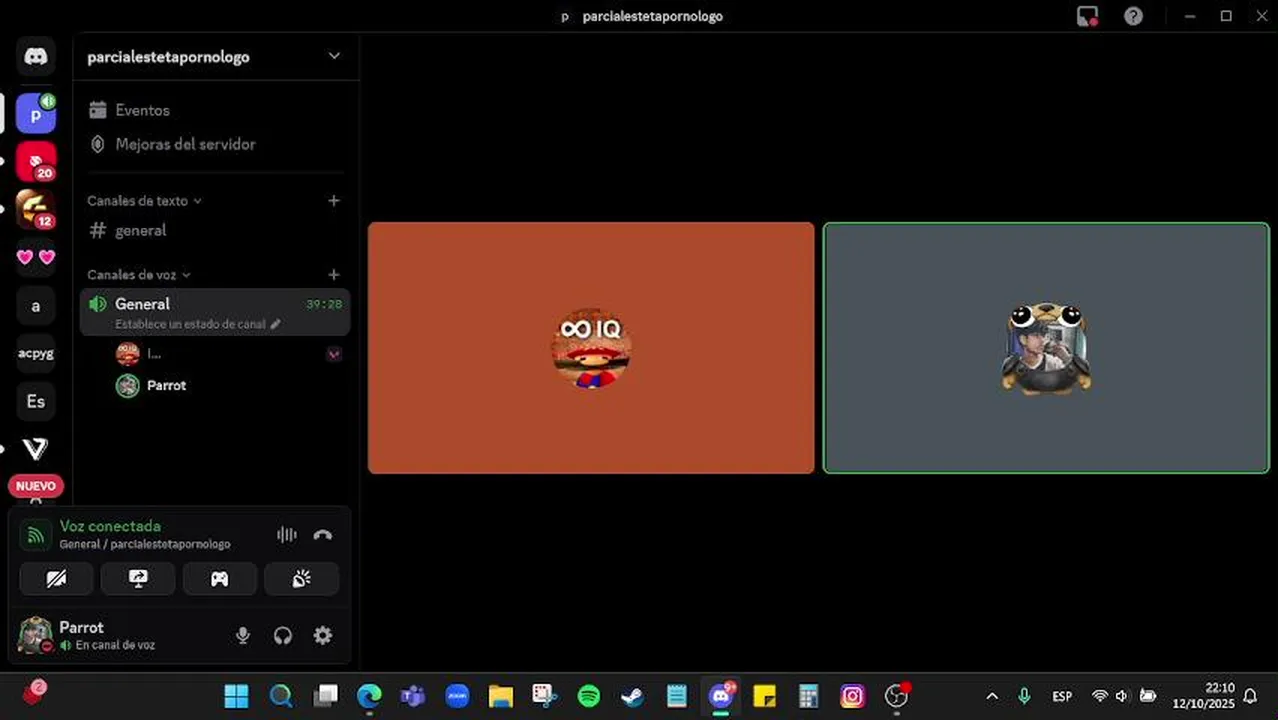Select the General voice channel
Image resolution: width=1278 pixels, height=720 pixels.
point(215,312)
